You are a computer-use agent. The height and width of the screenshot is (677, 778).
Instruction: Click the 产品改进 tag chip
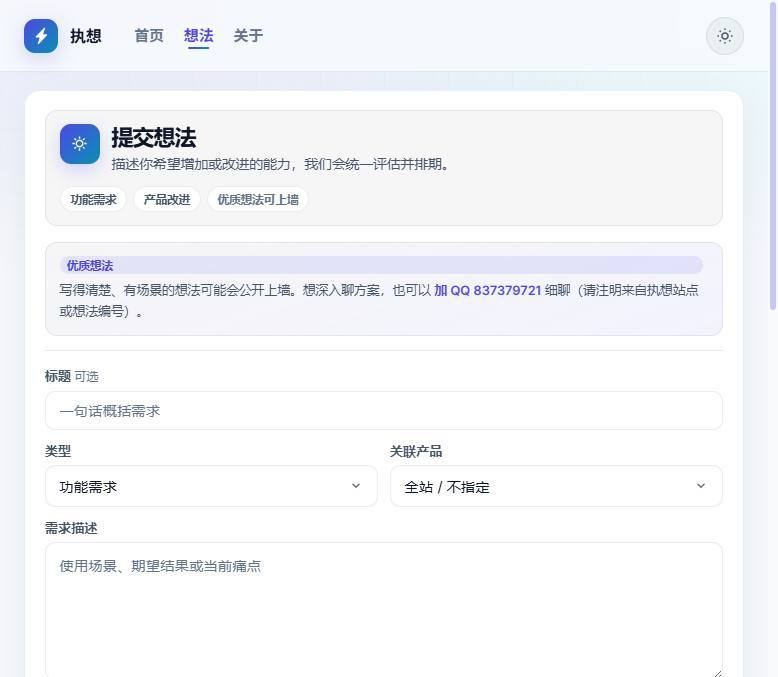coord(167,200)
